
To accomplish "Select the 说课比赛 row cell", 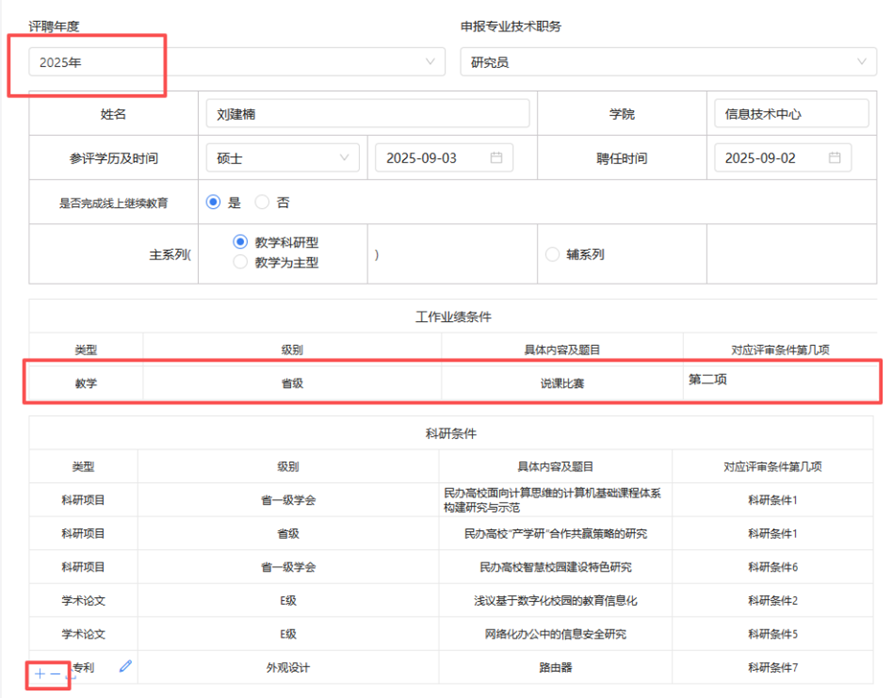I will click(x=561, y=383).
